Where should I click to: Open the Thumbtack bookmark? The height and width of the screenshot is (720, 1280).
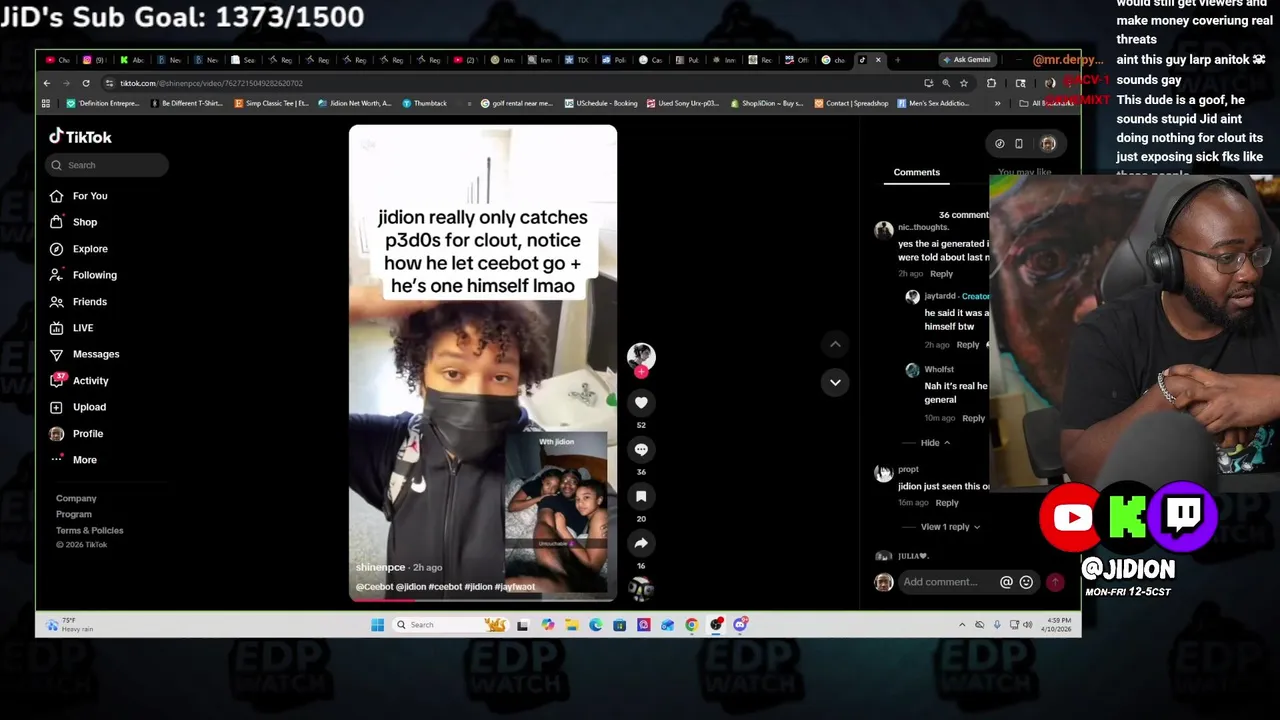click(x=424, y=103)
